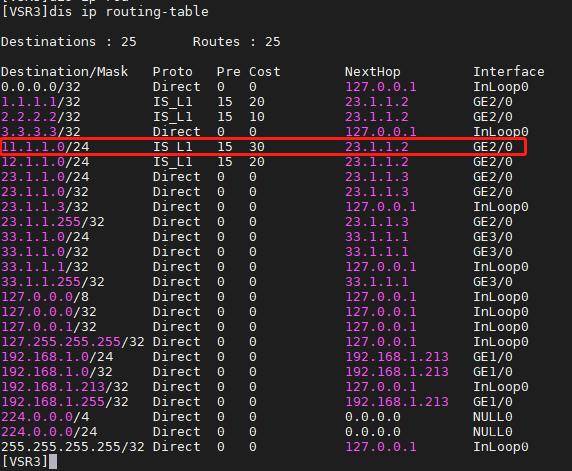This screenshot has width=572, height=471.
Task: Select the 2.2.2.2/32 destination text
Action: pyautogui.click(x=41, y=117)
